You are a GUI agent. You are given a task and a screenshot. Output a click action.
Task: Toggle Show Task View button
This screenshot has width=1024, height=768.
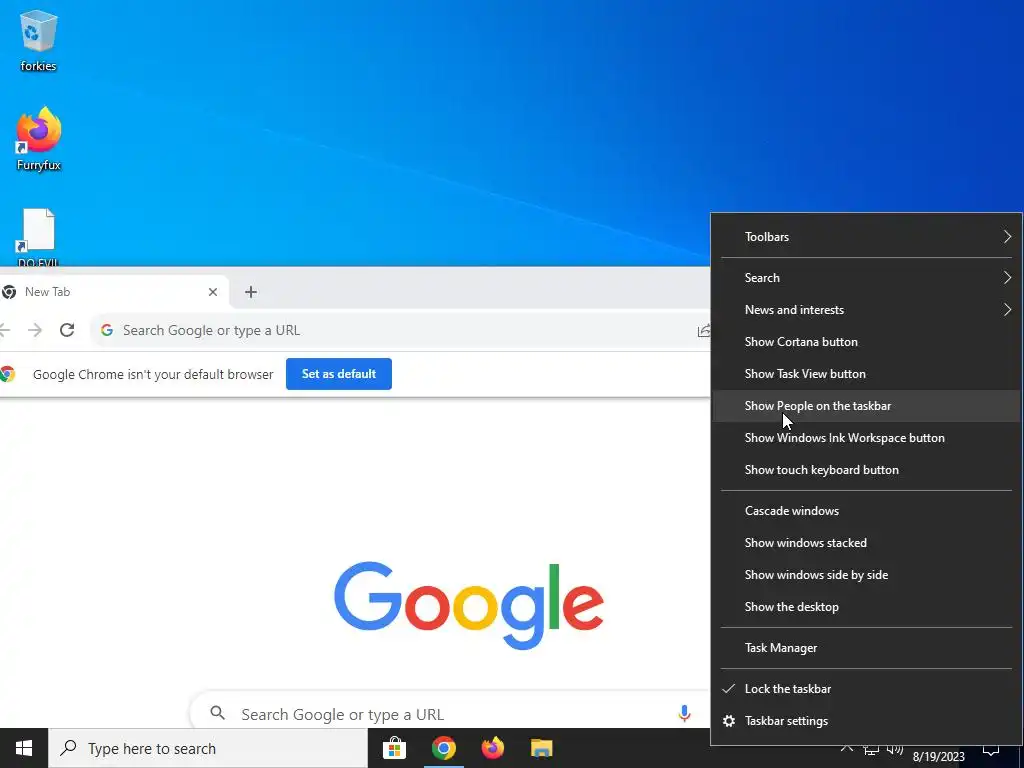pyautogui.click(x=866, y=374)
